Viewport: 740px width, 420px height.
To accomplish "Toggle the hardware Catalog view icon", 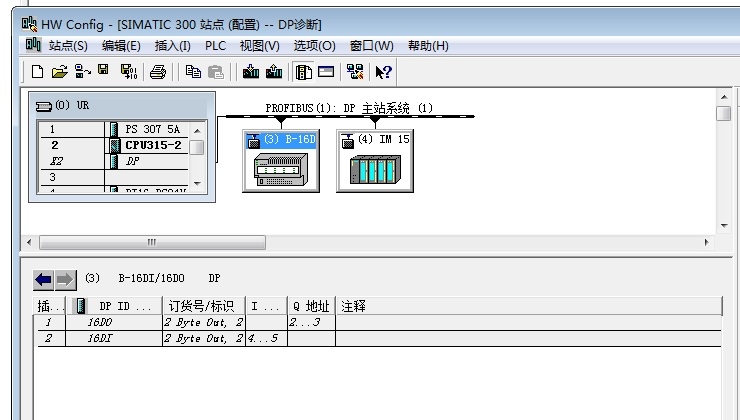I will 303,72.
